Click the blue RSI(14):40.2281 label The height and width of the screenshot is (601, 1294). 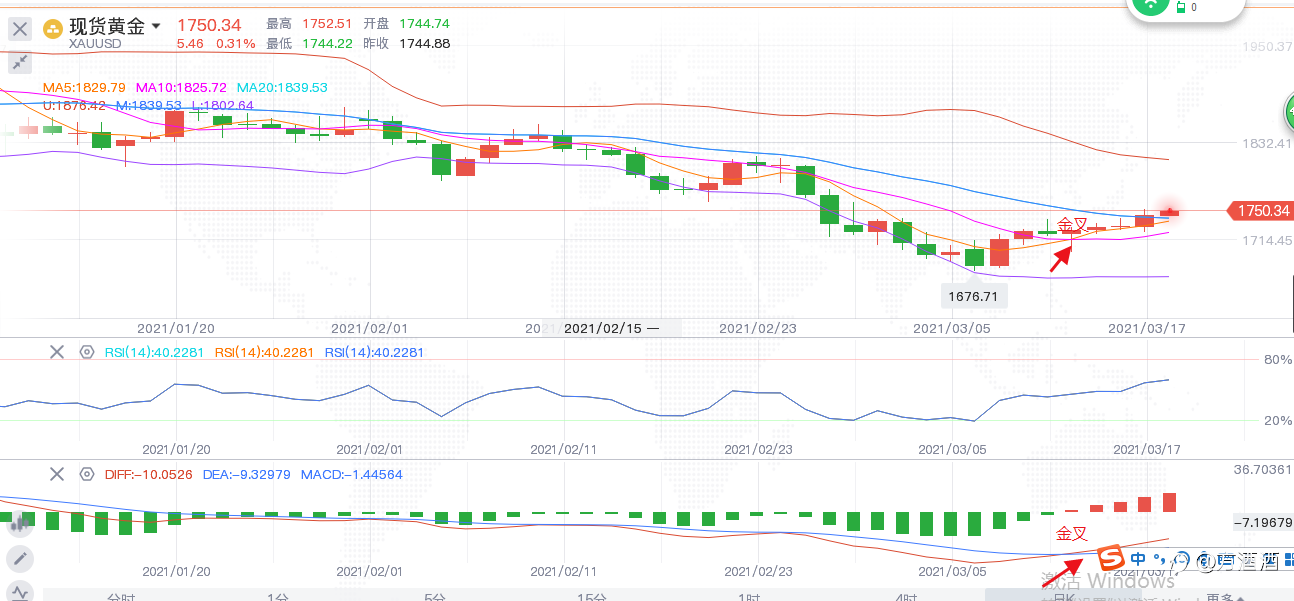[374, 352]
